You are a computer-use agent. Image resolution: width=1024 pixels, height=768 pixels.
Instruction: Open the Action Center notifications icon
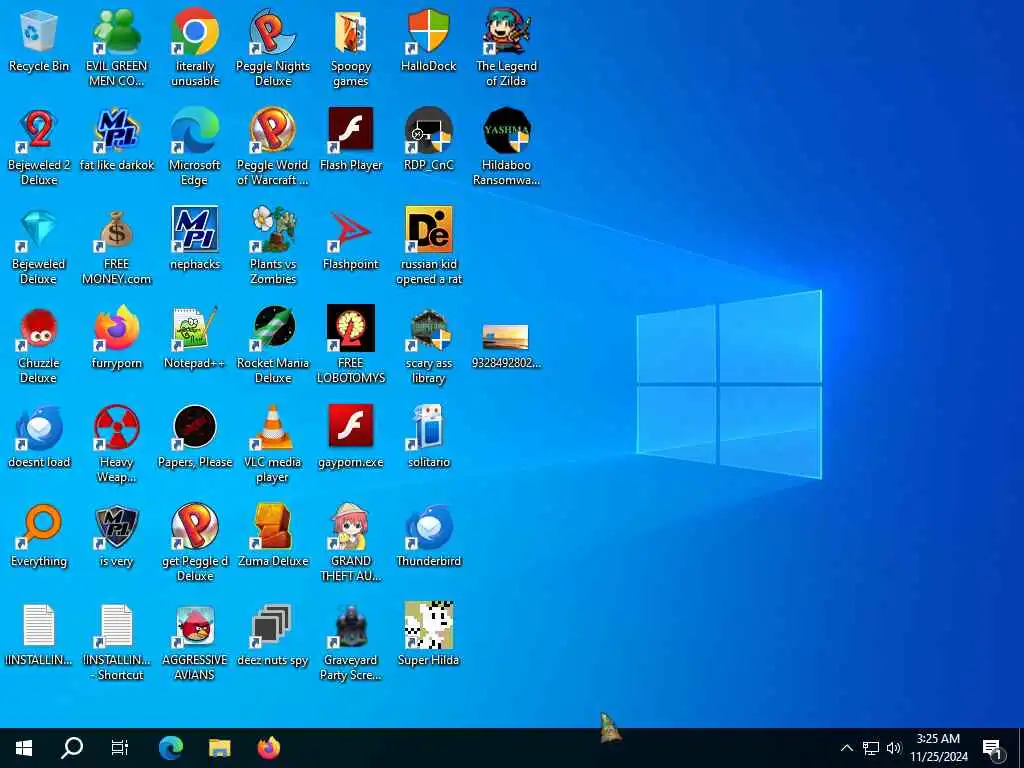993,748
